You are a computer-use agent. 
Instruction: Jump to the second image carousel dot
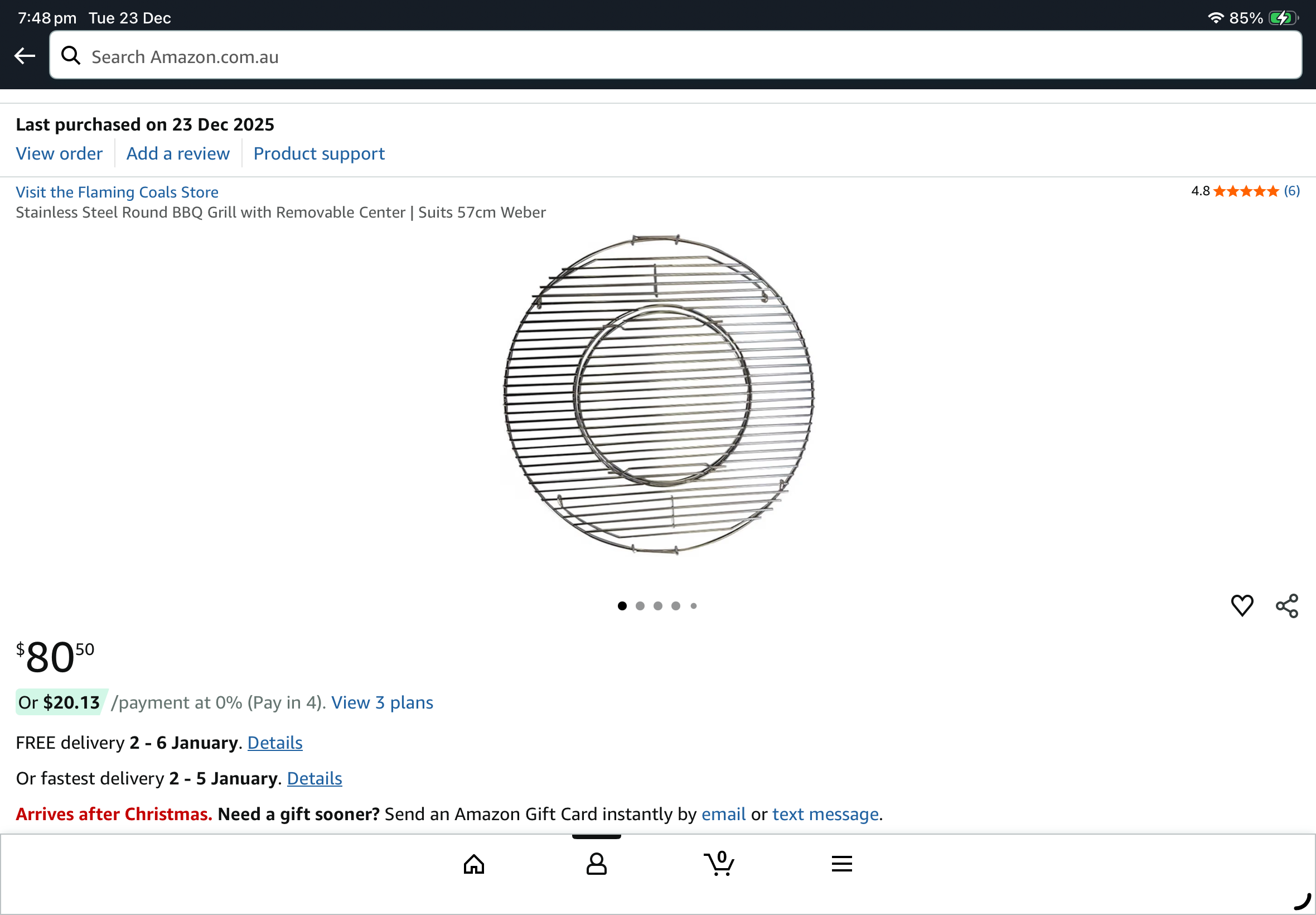[x=640, y=606]
